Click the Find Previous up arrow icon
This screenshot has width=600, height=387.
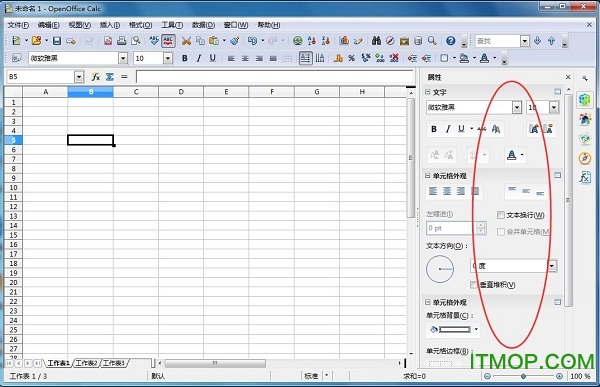(551, 41)
